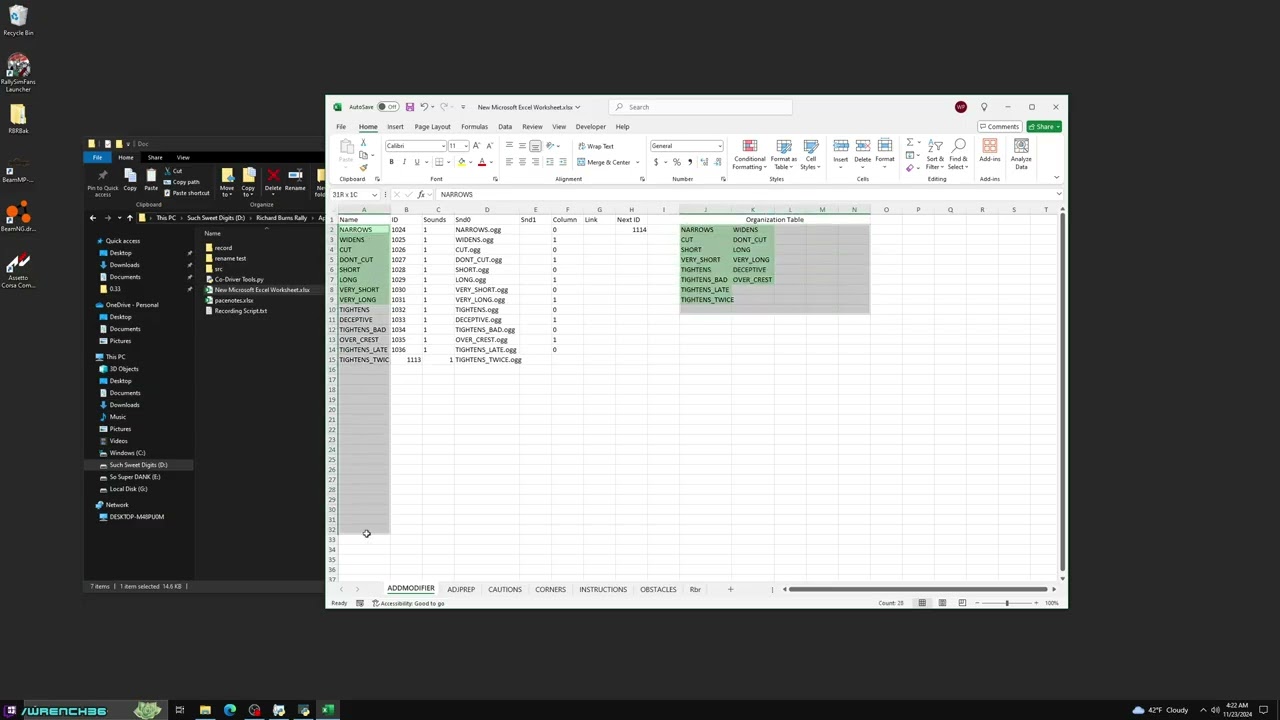
Task: Toggle Middle Align in Alignment group
Action: click(x=522, y=146)
